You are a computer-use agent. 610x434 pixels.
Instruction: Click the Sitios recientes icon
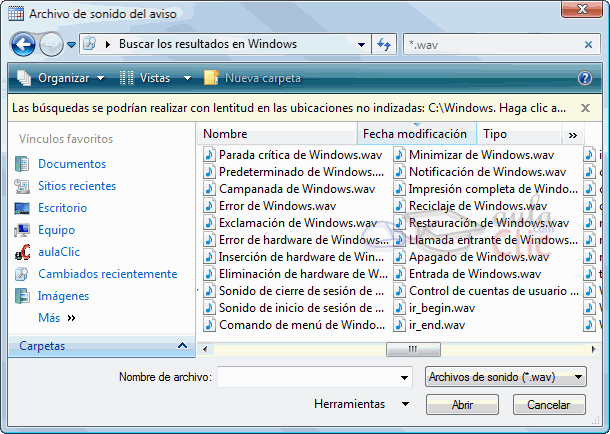click(22, 186)
